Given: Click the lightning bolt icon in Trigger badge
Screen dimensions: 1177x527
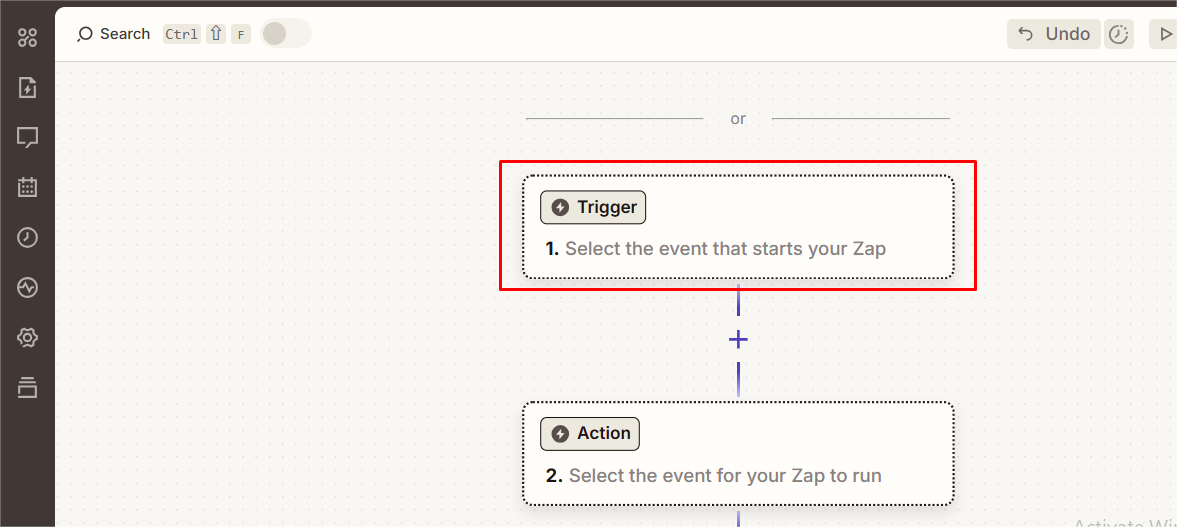Looking at the screenshot, I should click(x=560, y=207).
